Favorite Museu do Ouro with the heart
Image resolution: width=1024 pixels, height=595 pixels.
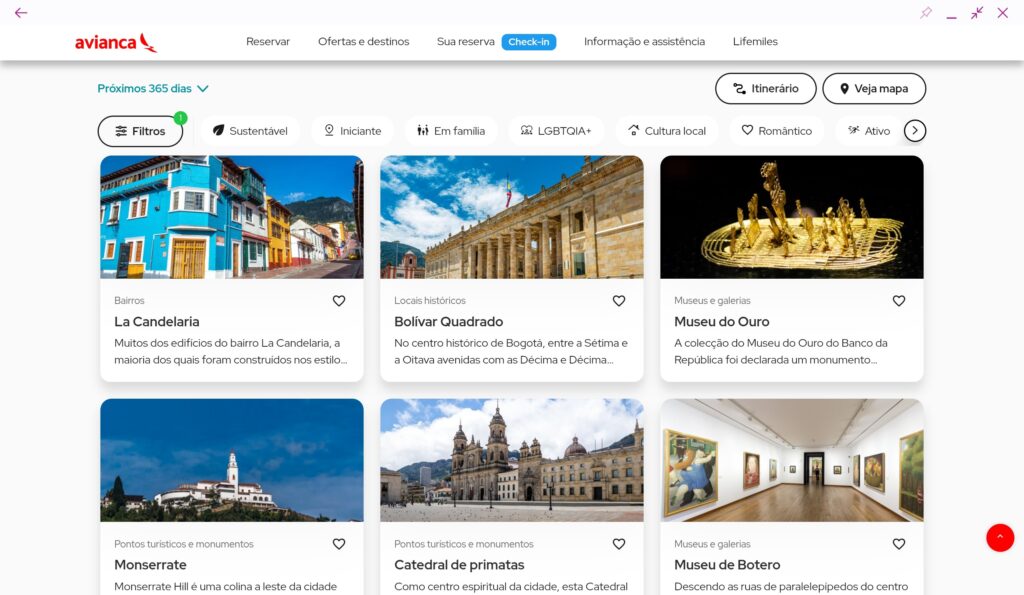pos(898,301)
